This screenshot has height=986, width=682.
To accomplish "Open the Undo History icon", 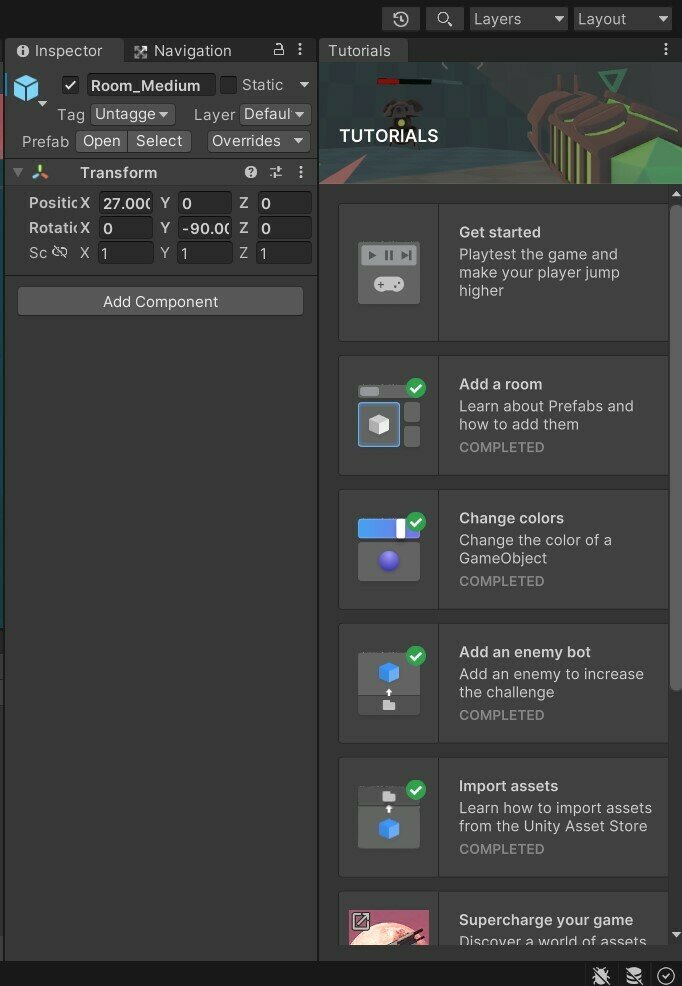I will tap(400, 19).
